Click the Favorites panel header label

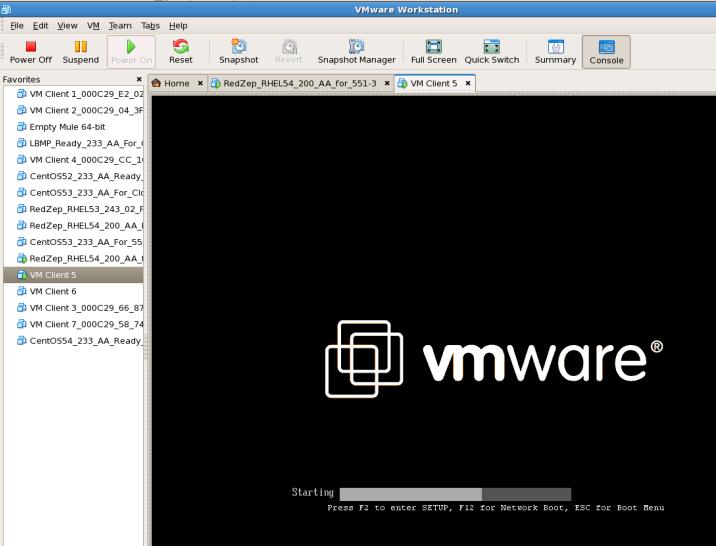click(21, 79)
